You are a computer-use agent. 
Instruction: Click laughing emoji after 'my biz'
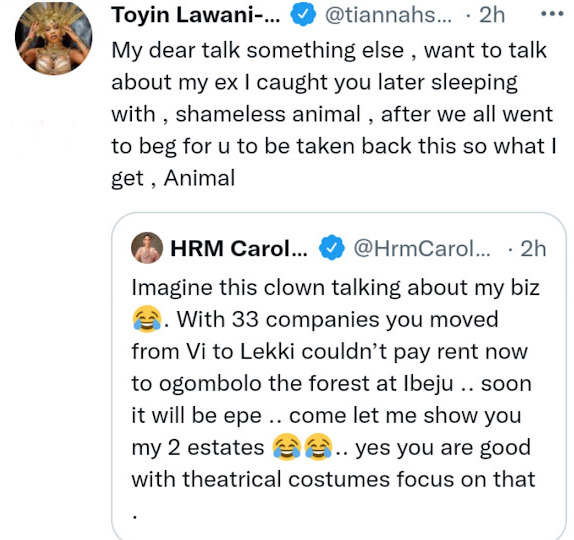point(147,319)
